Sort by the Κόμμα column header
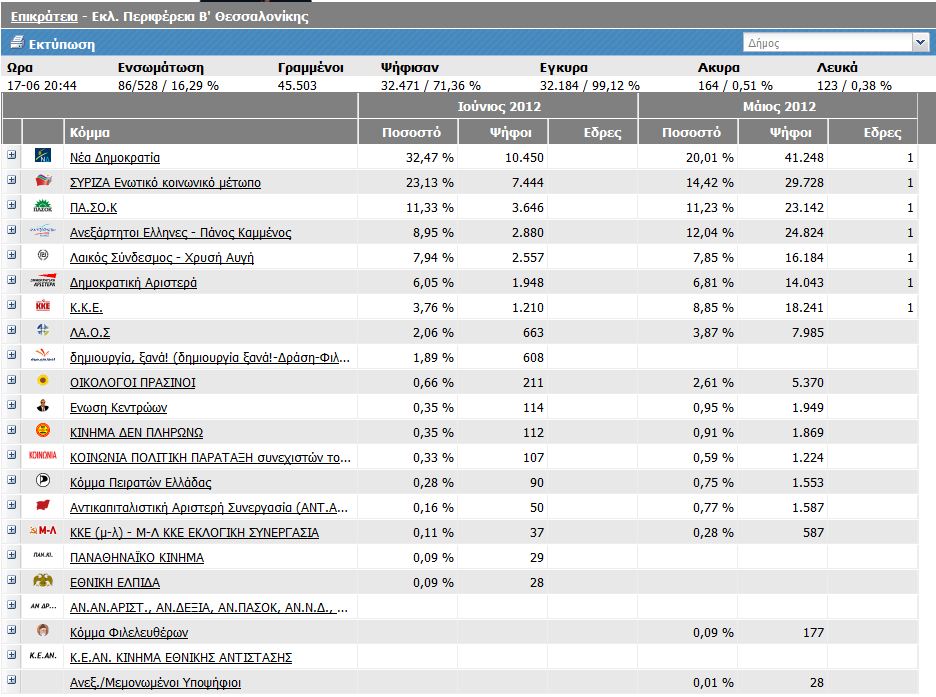Image resolution: width=936 pixels, height=697 pixels. click(x=90, y=132)
